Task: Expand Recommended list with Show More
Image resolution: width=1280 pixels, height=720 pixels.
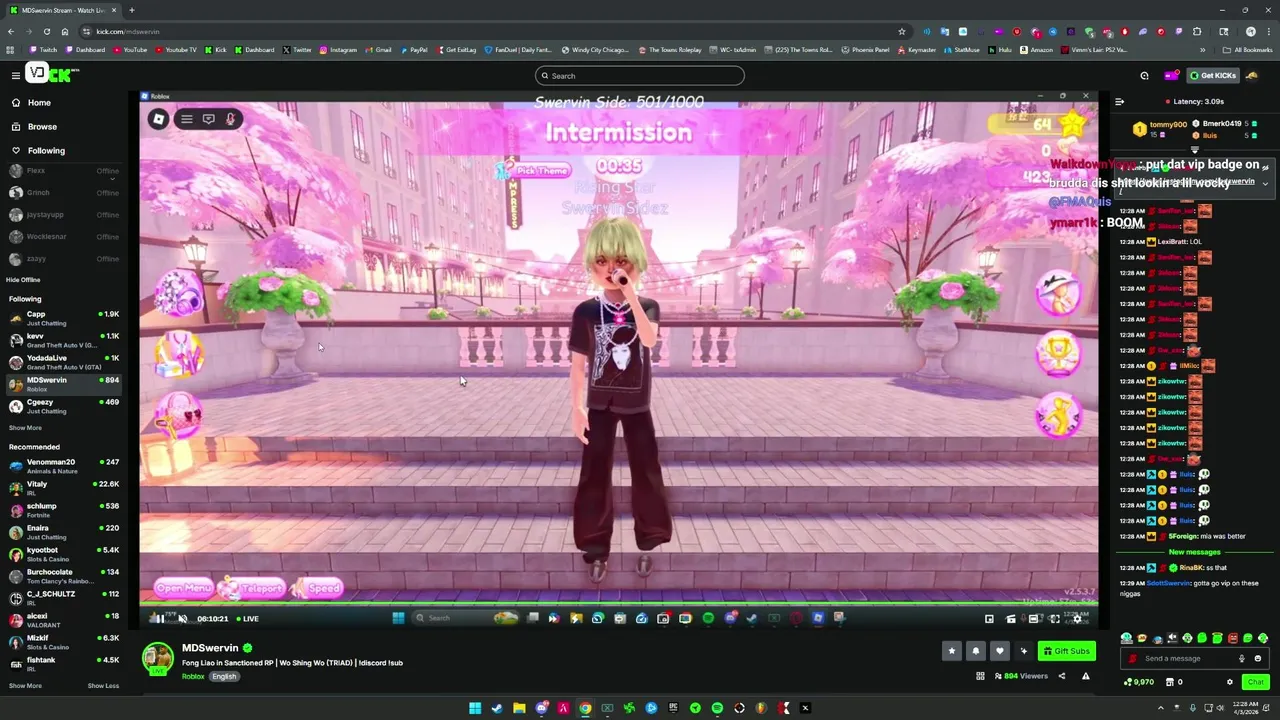Action: tap(25, 686)
